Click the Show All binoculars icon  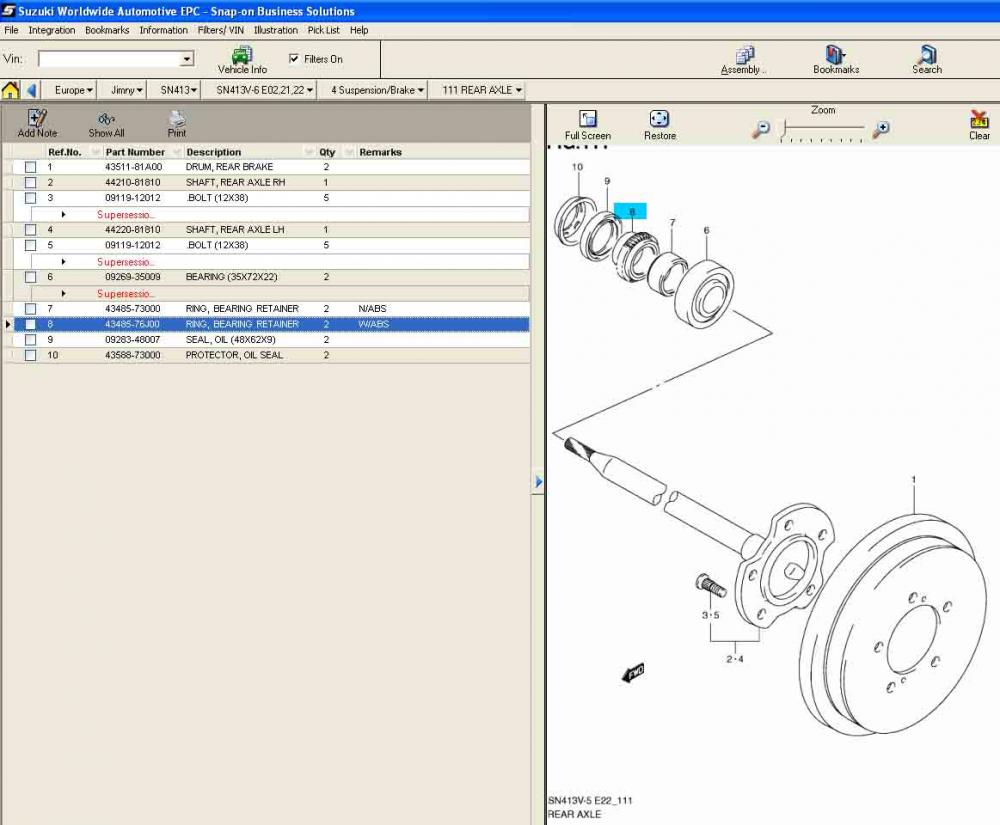click(x=106, y=119)
